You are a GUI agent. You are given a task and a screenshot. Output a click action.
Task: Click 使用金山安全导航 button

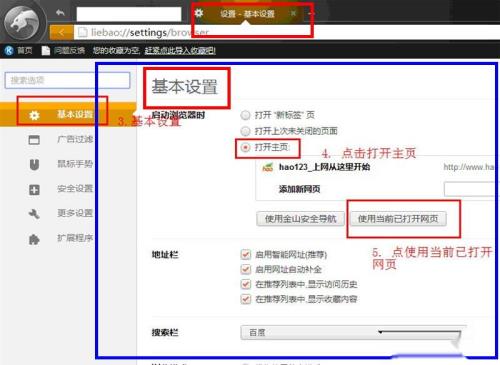[x=300, y=219]
